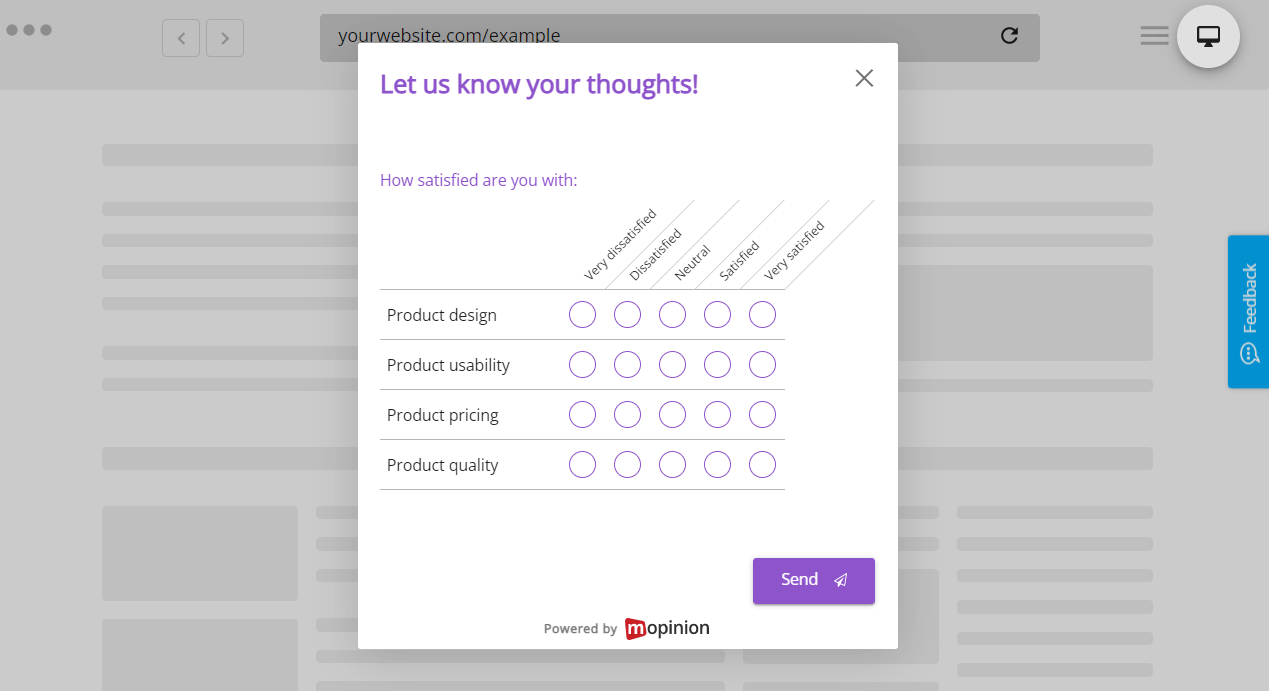This screenshot has height=691, width=1269.
Task: Select Neutral for Product usability
Action: coord(672,364)
